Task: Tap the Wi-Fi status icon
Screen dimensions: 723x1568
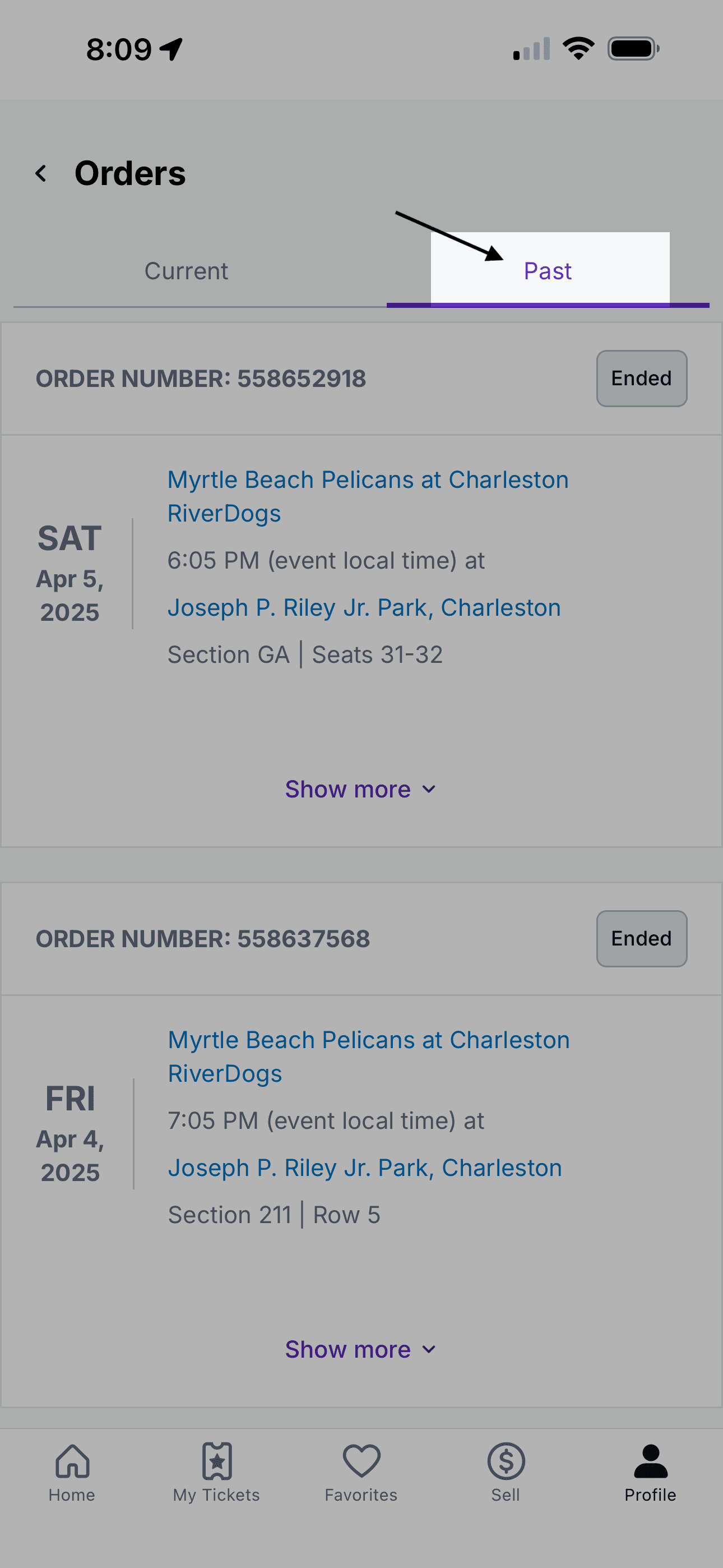Action: pyautogui.click(x=578, y=49)
